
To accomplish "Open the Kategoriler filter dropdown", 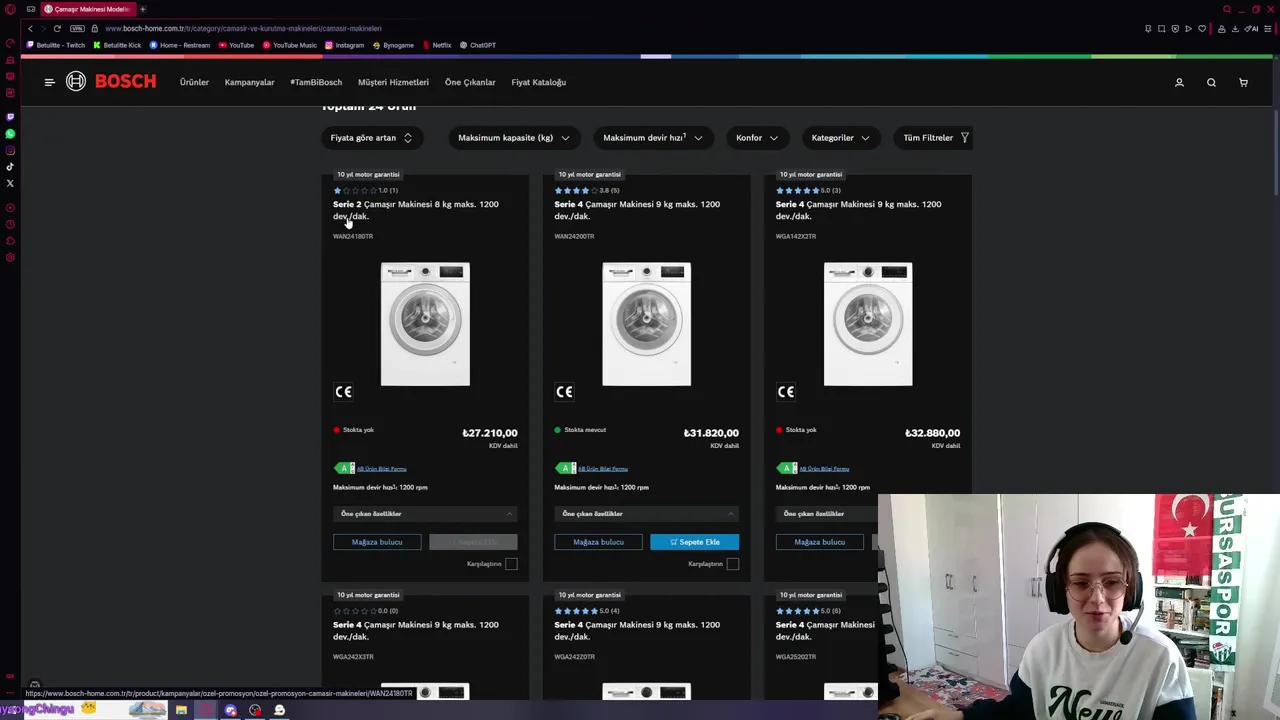I will [x=841, y=138].
